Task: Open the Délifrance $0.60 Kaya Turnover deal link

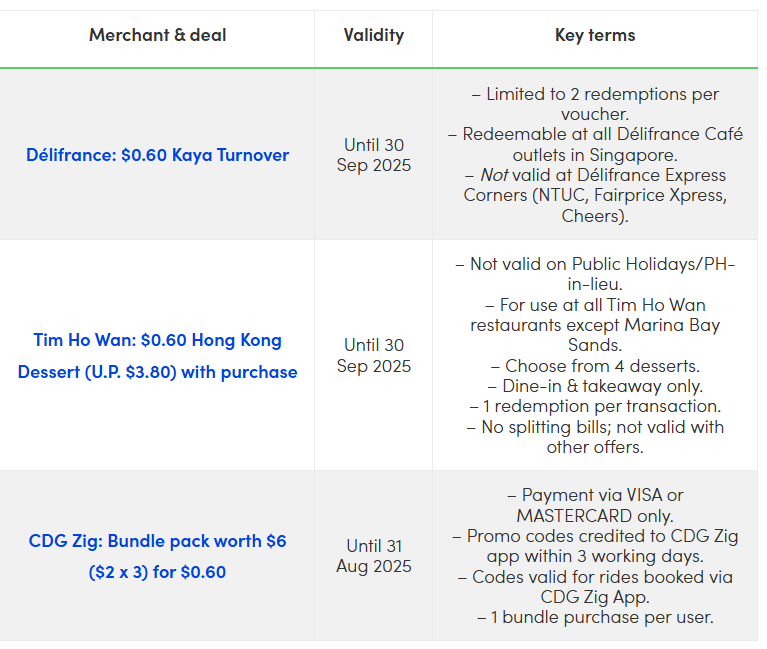Action: 157,155
